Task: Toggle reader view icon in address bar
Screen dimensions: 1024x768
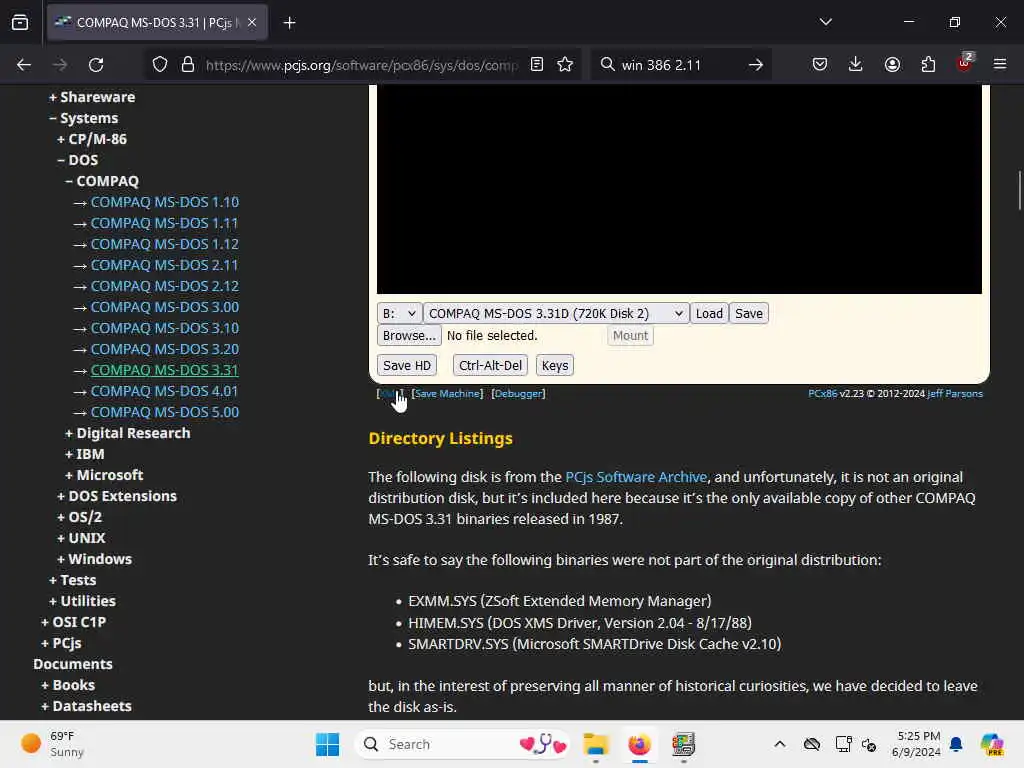Action: (x=537, y=65)
